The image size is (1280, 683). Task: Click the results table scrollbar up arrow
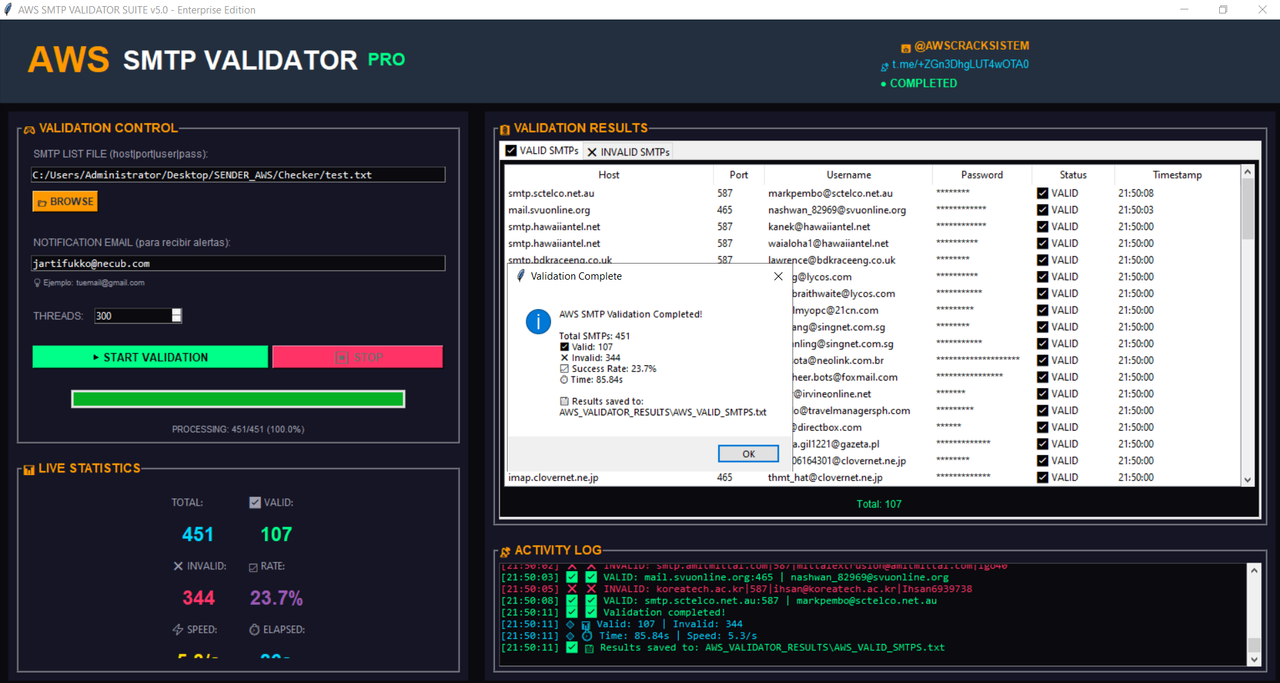click(1247, 172)
